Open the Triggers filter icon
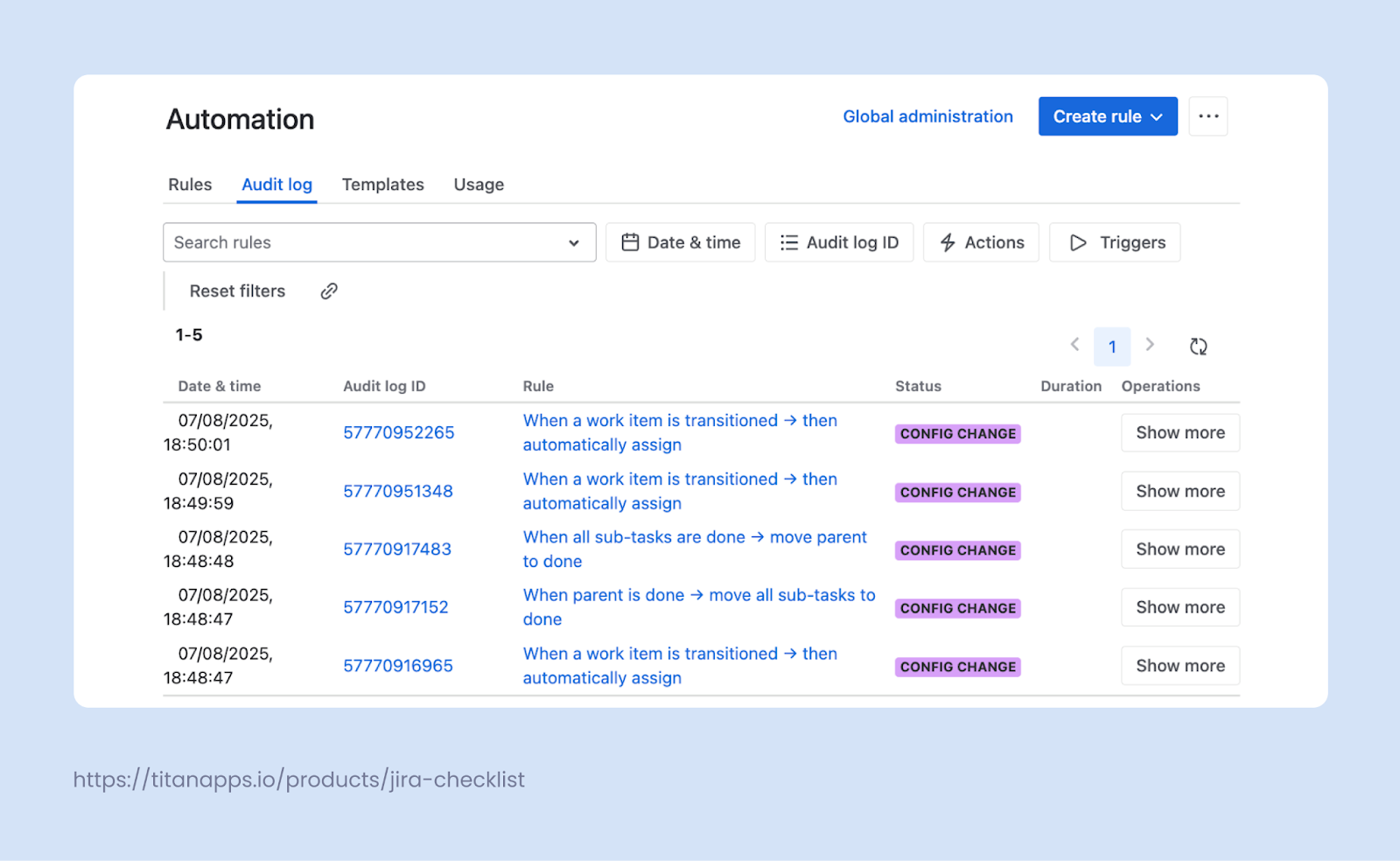Image resolution: width=1400 pixels, height=861 pixels. [x=1078, y=242]
